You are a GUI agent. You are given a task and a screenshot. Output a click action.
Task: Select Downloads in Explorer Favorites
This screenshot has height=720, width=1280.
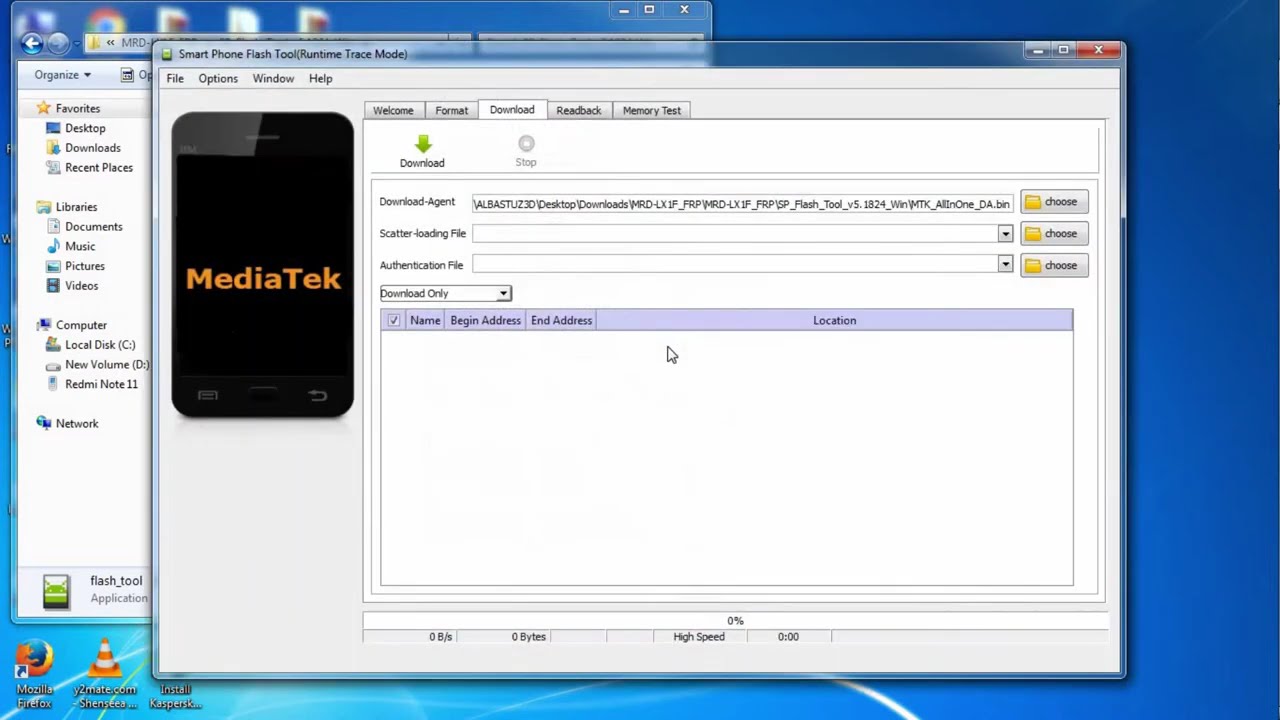click(x=93, y=148)
